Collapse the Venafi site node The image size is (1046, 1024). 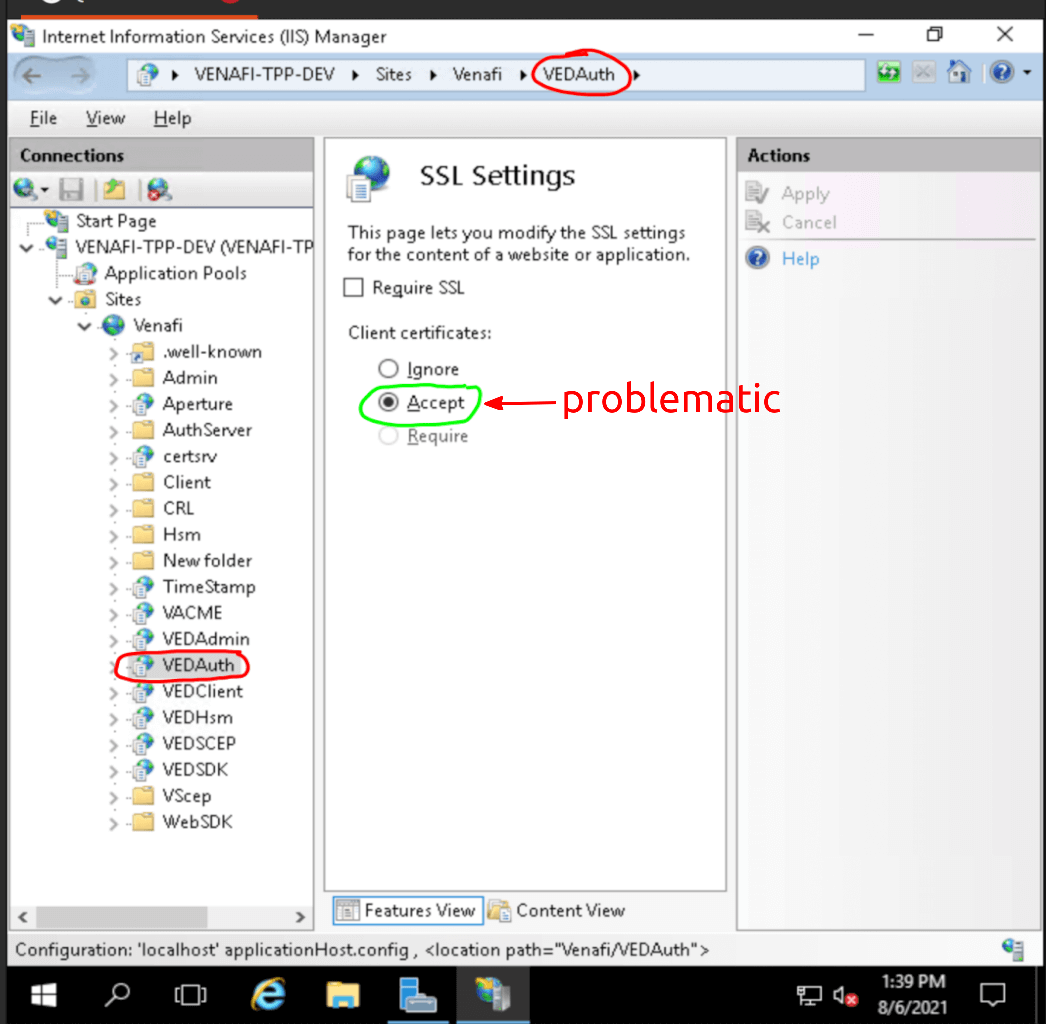tap(85, 325)
